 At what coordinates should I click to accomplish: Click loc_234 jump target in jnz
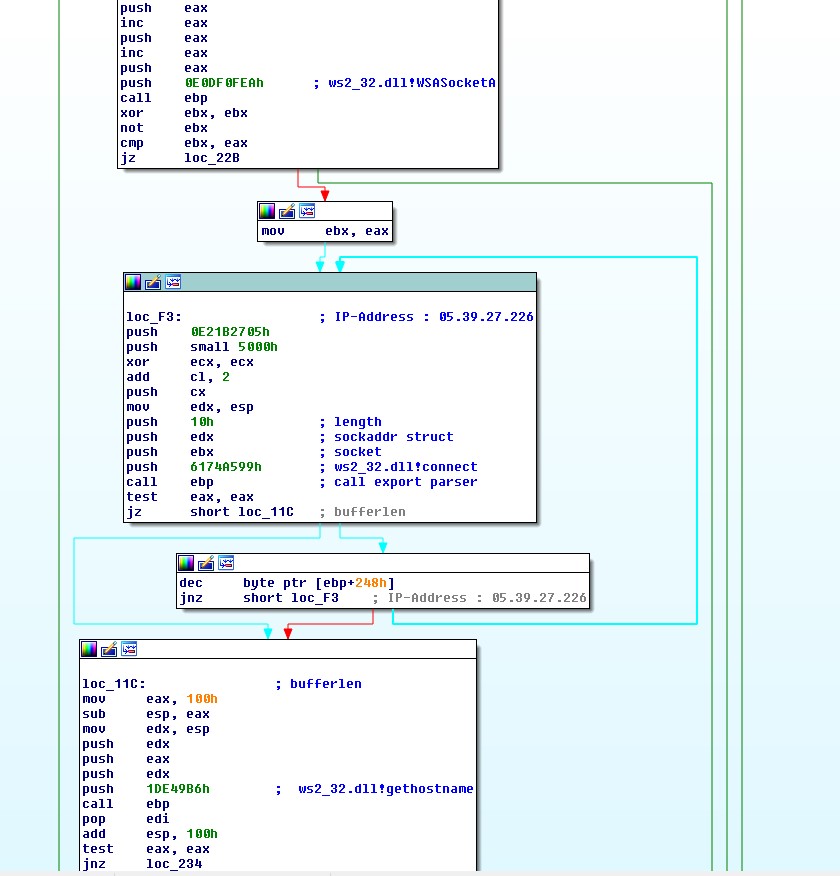pos(174,864)
